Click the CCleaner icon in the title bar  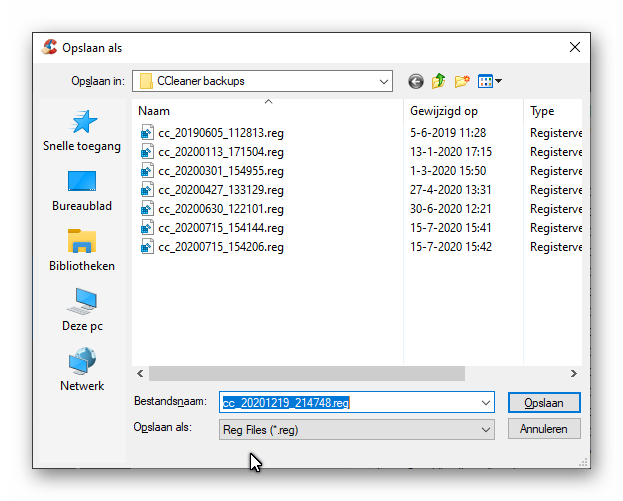click(x=50, y=47)
